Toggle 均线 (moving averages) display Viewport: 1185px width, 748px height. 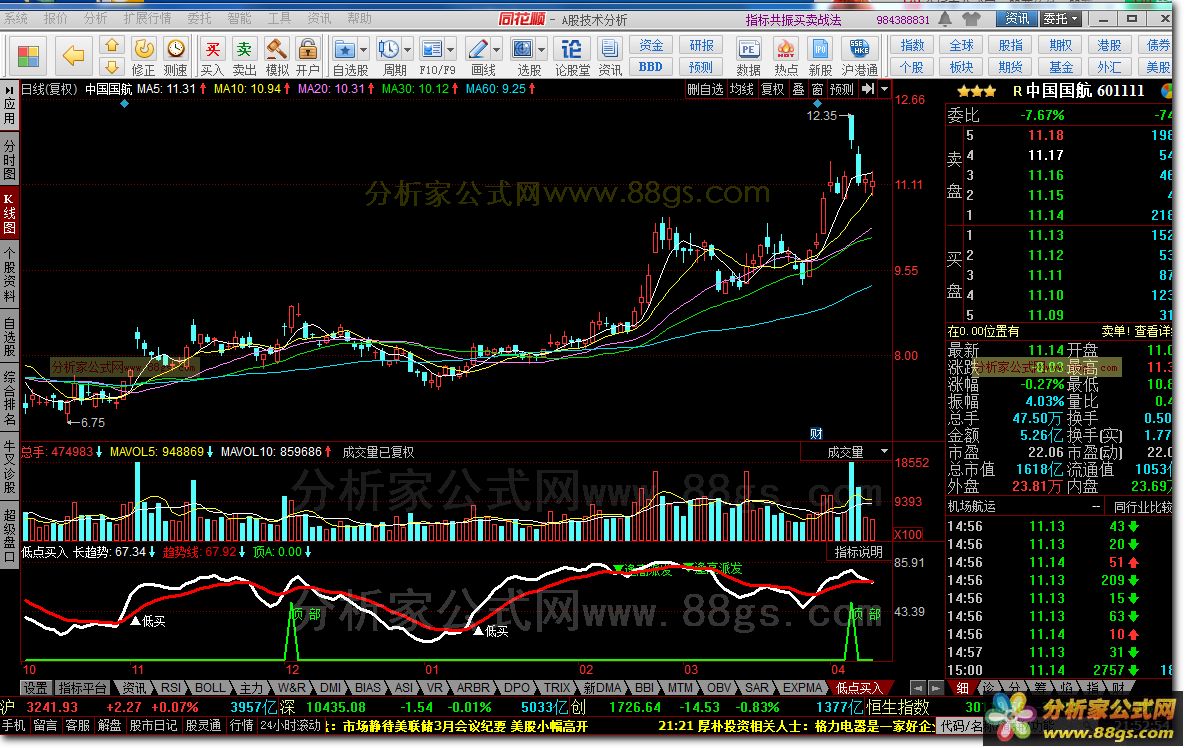[741, 89]
